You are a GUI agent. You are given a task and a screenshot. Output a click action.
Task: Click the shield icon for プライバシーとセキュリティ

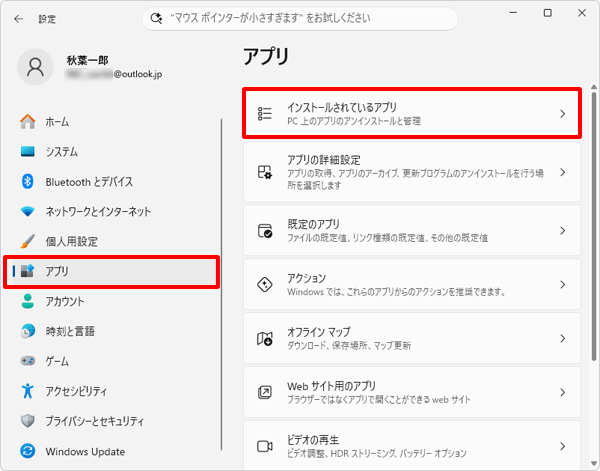(x=28, y=421)
